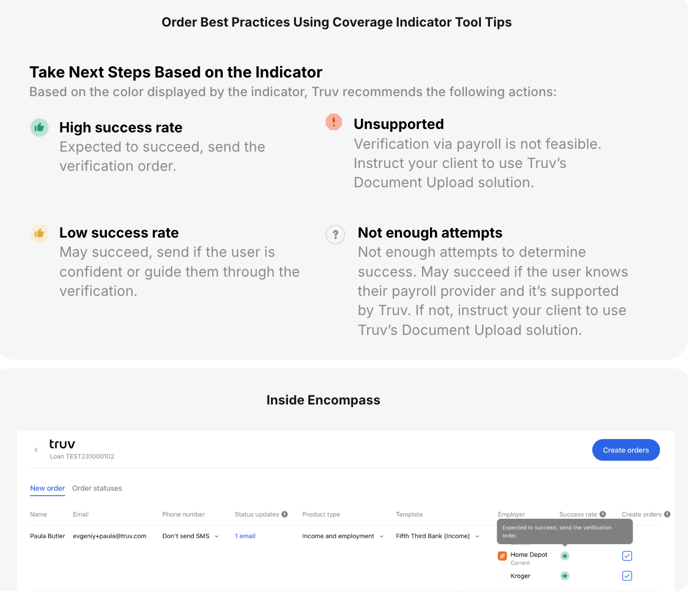Click the Order Best Practices title text

[337, 22]
